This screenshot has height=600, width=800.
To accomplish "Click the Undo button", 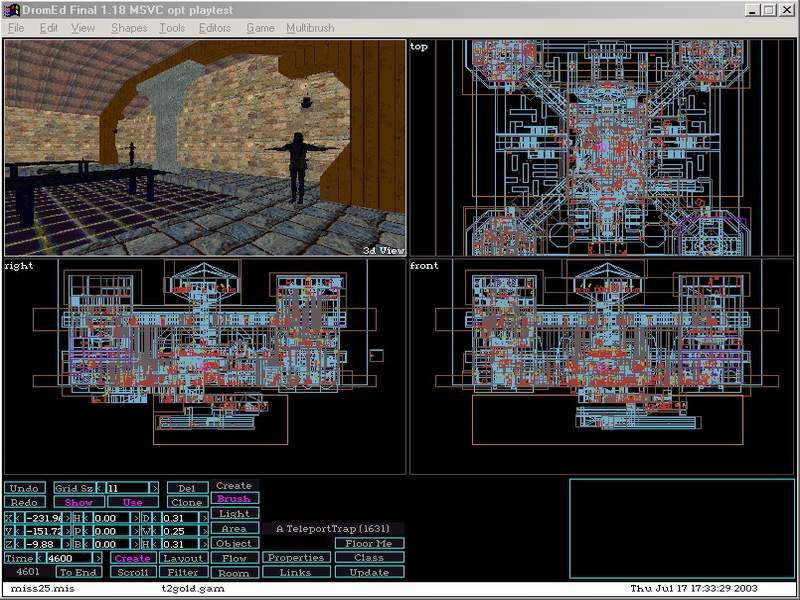I will pos(24,488).
